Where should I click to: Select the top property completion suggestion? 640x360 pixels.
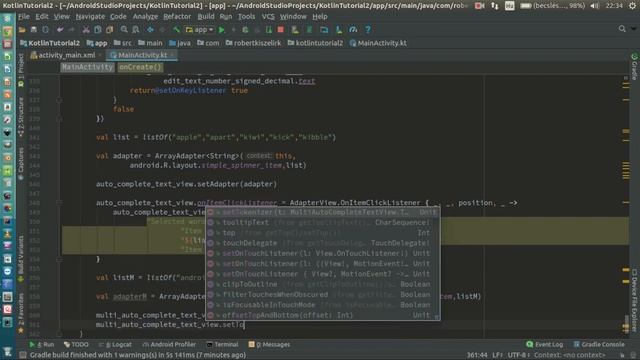point(322,233)
